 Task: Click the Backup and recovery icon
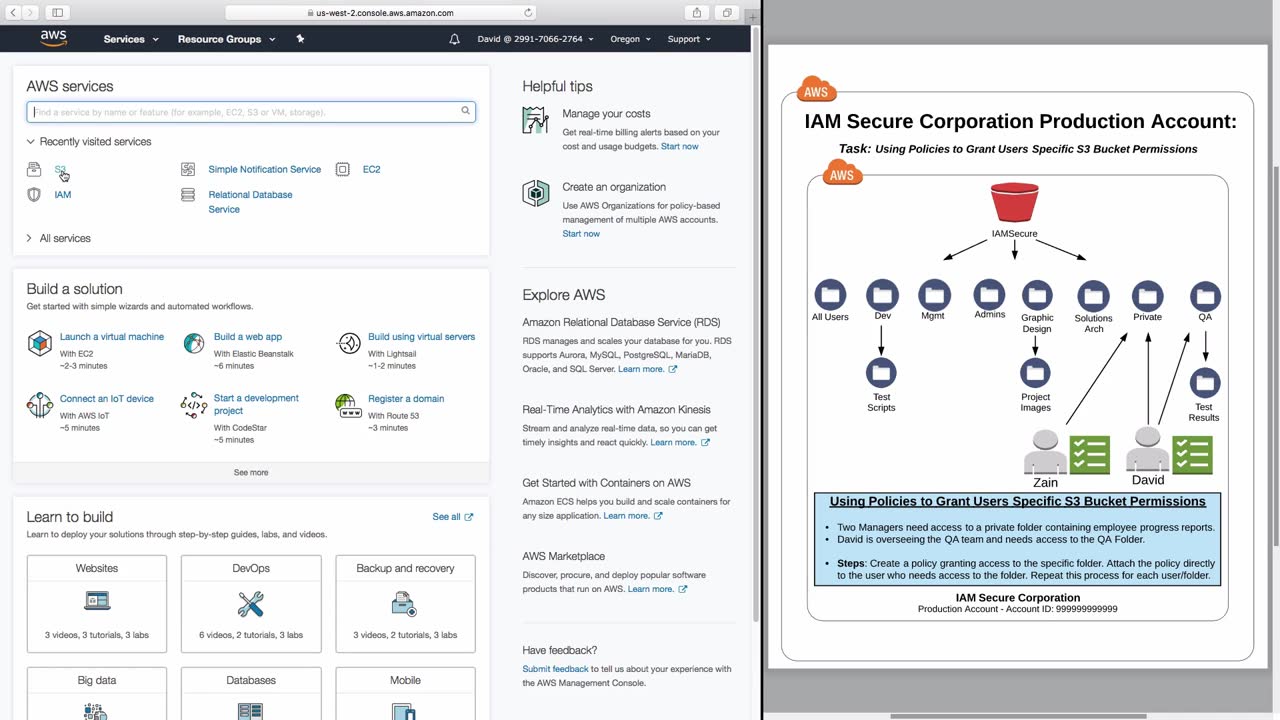click(x=405, y=603)
